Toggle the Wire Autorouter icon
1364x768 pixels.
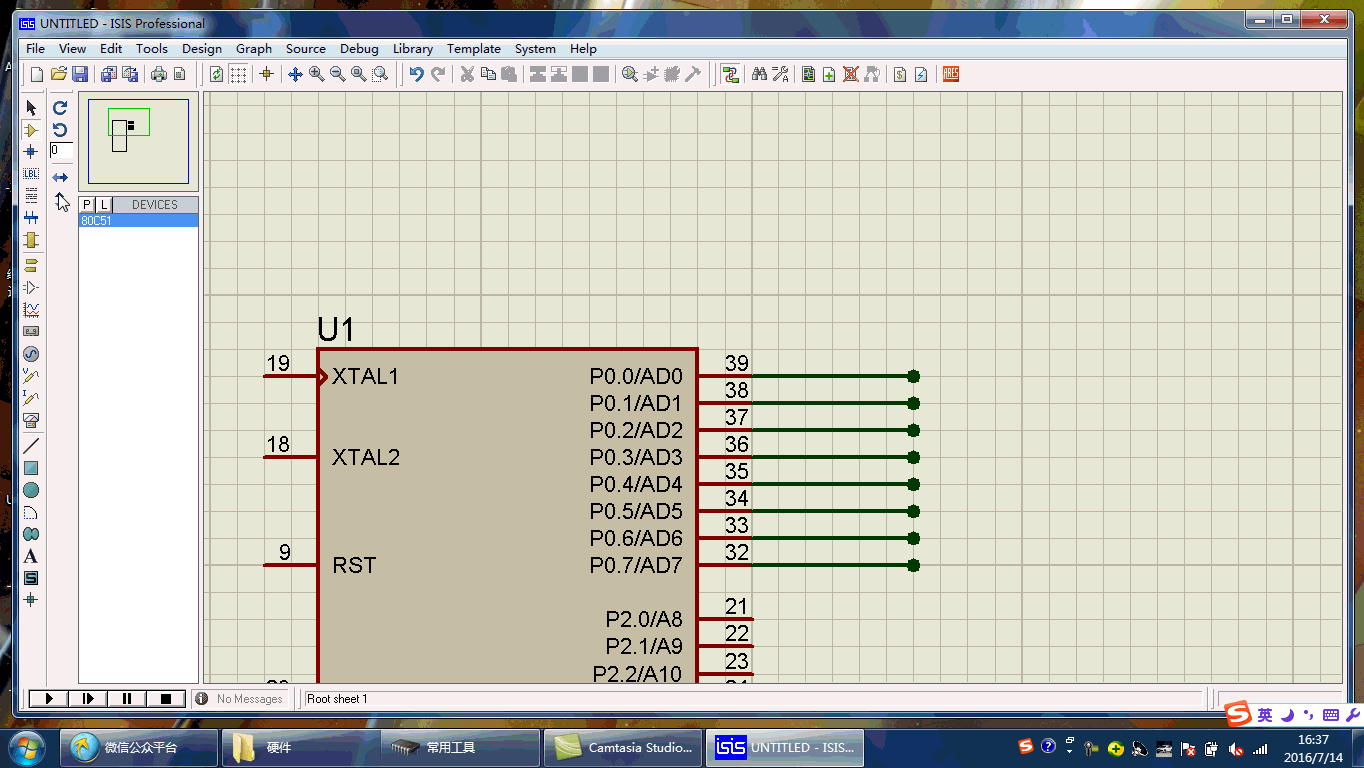click(x=731, y=74)
